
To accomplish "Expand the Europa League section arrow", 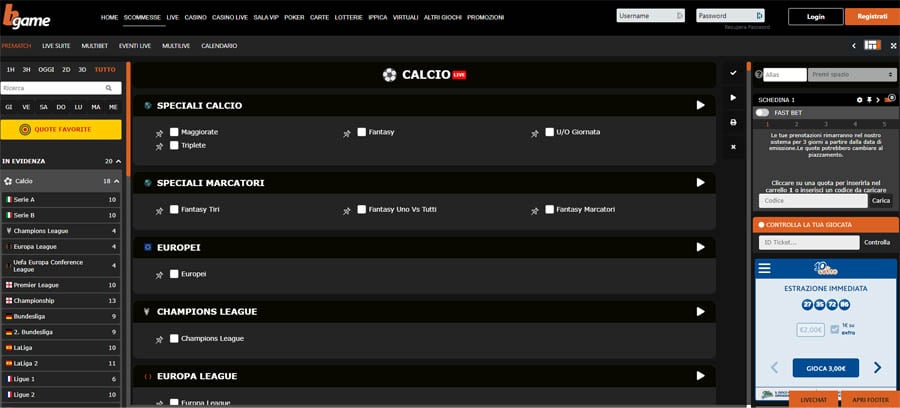I will tap(700, 376).
